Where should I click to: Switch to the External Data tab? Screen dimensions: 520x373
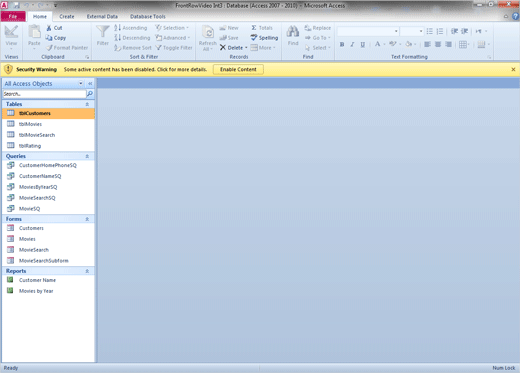pyautogui.click(x=102, y=16)
